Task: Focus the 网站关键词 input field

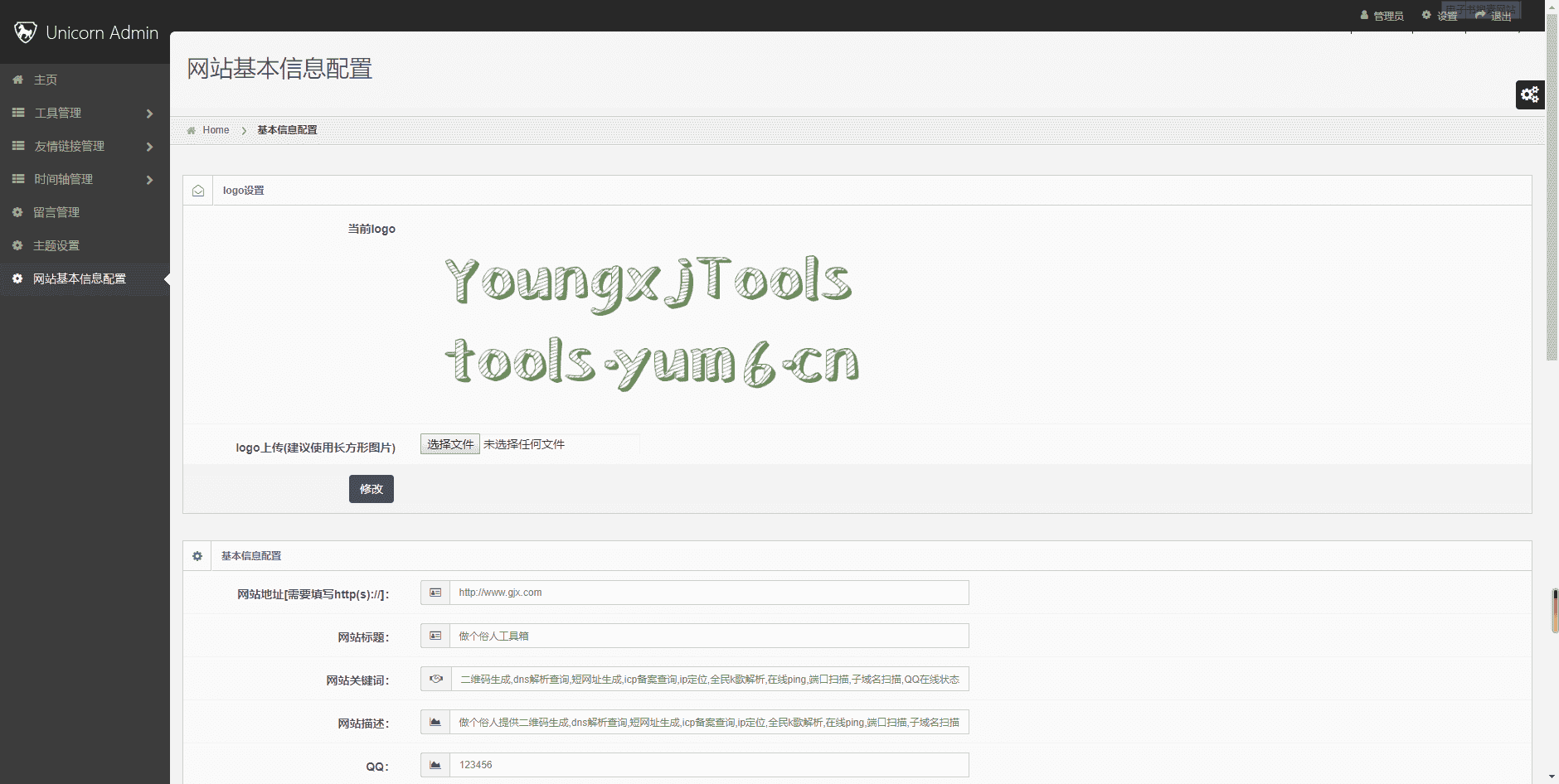Action: click(x=710, y=679)
